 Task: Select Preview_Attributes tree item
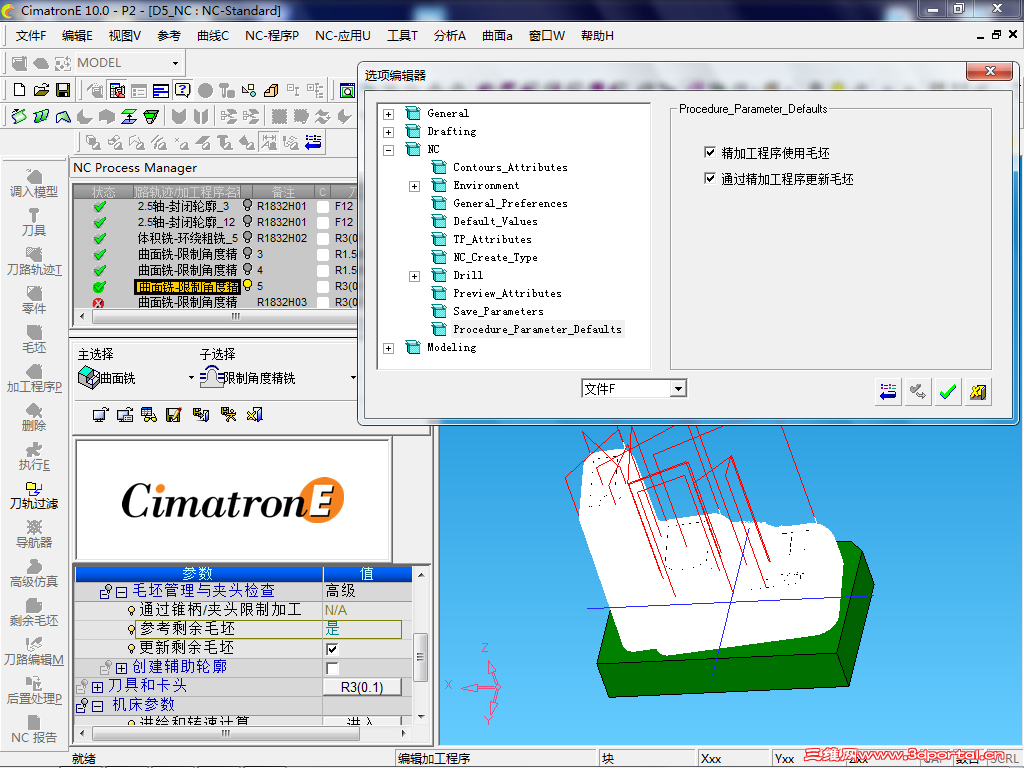(x=507, y=293)
